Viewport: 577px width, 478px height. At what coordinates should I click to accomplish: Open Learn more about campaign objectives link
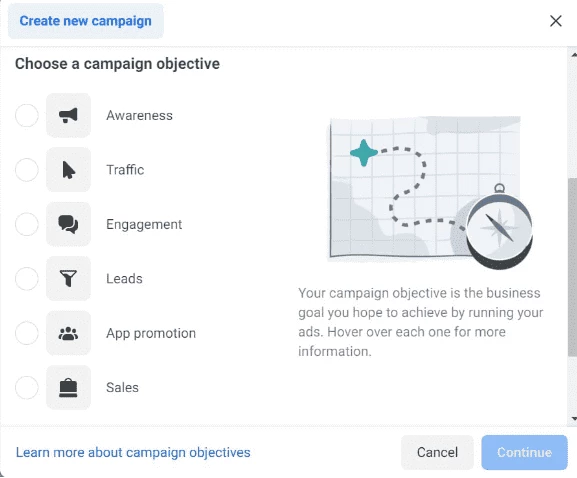[133, 452]
